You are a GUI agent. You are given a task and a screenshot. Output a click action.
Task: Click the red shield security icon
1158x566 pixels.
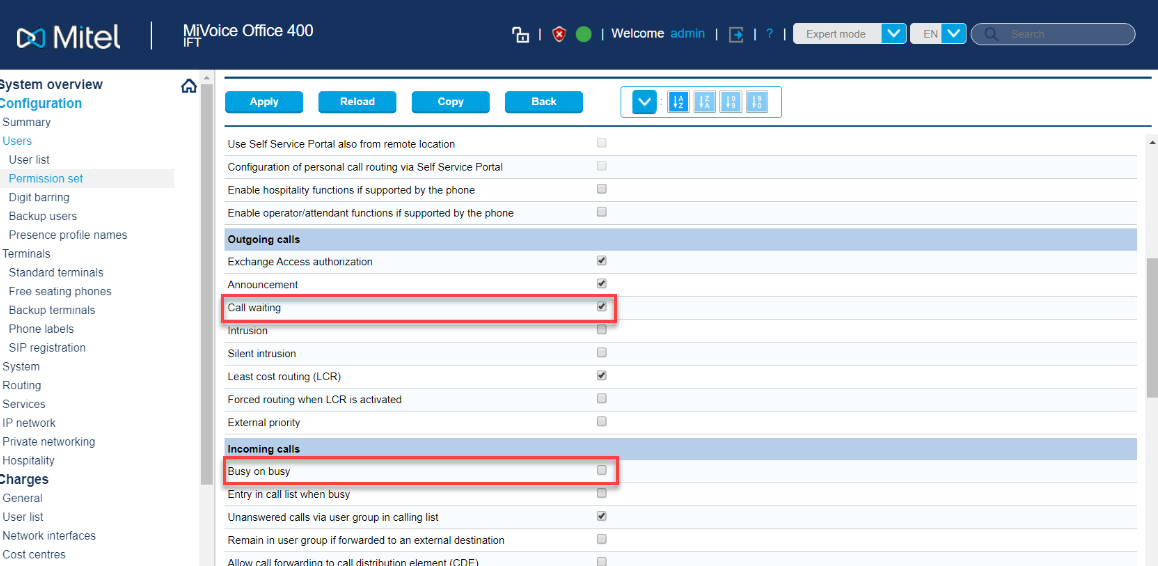559,34
